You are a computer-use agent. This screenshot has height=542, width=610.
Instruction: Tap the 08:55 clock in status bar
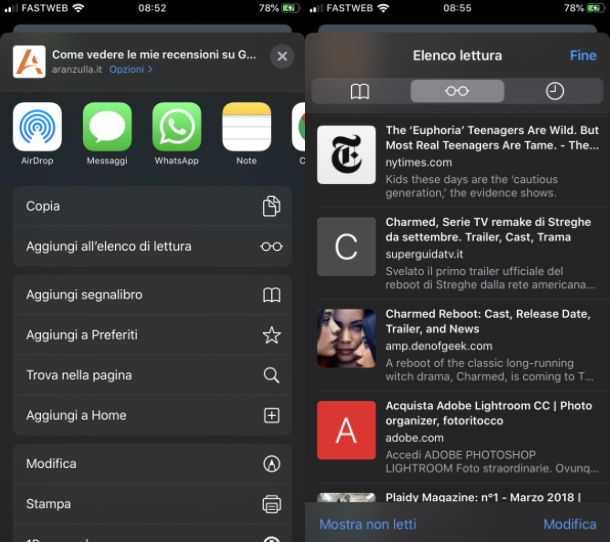(x=457, y=8)
